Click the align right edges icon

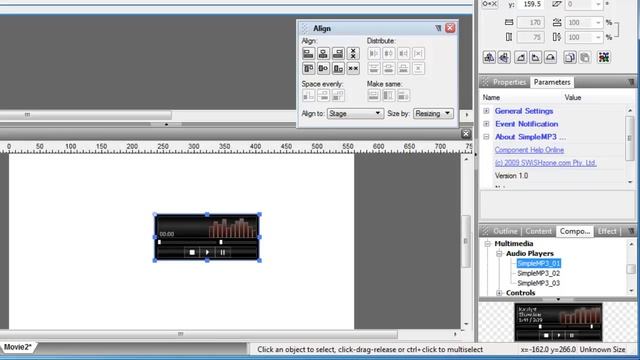click(338, 53)
